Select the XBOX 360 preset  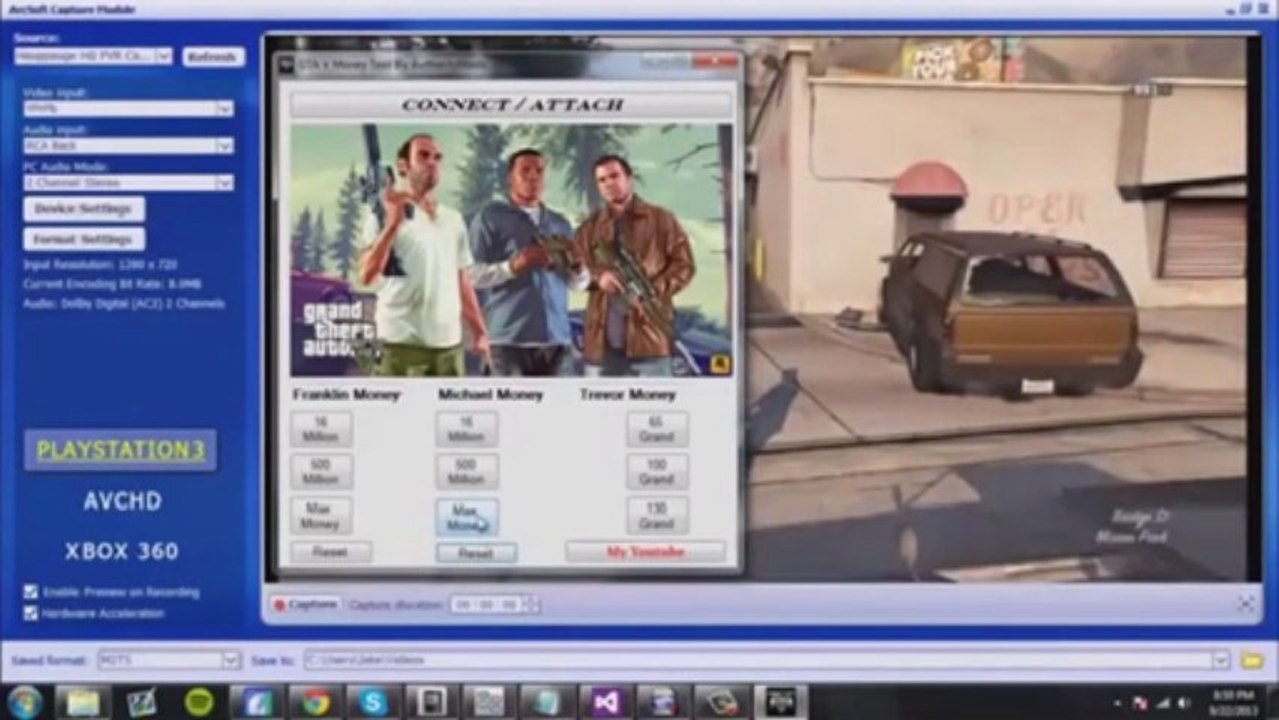[122, 551]
